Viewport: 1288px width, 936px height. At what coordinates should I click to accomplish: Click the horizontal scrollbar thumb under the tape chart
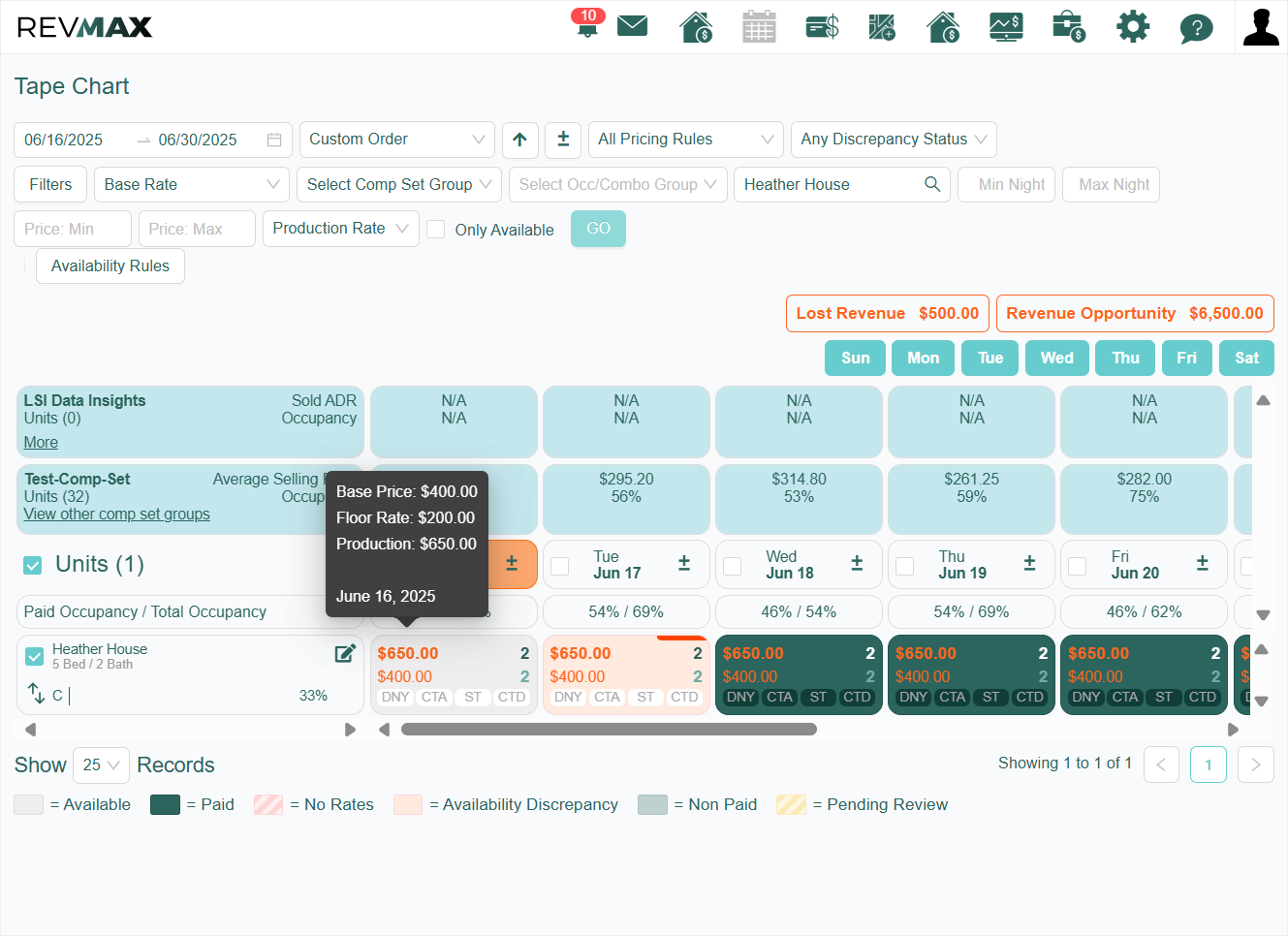click(609, 729)
